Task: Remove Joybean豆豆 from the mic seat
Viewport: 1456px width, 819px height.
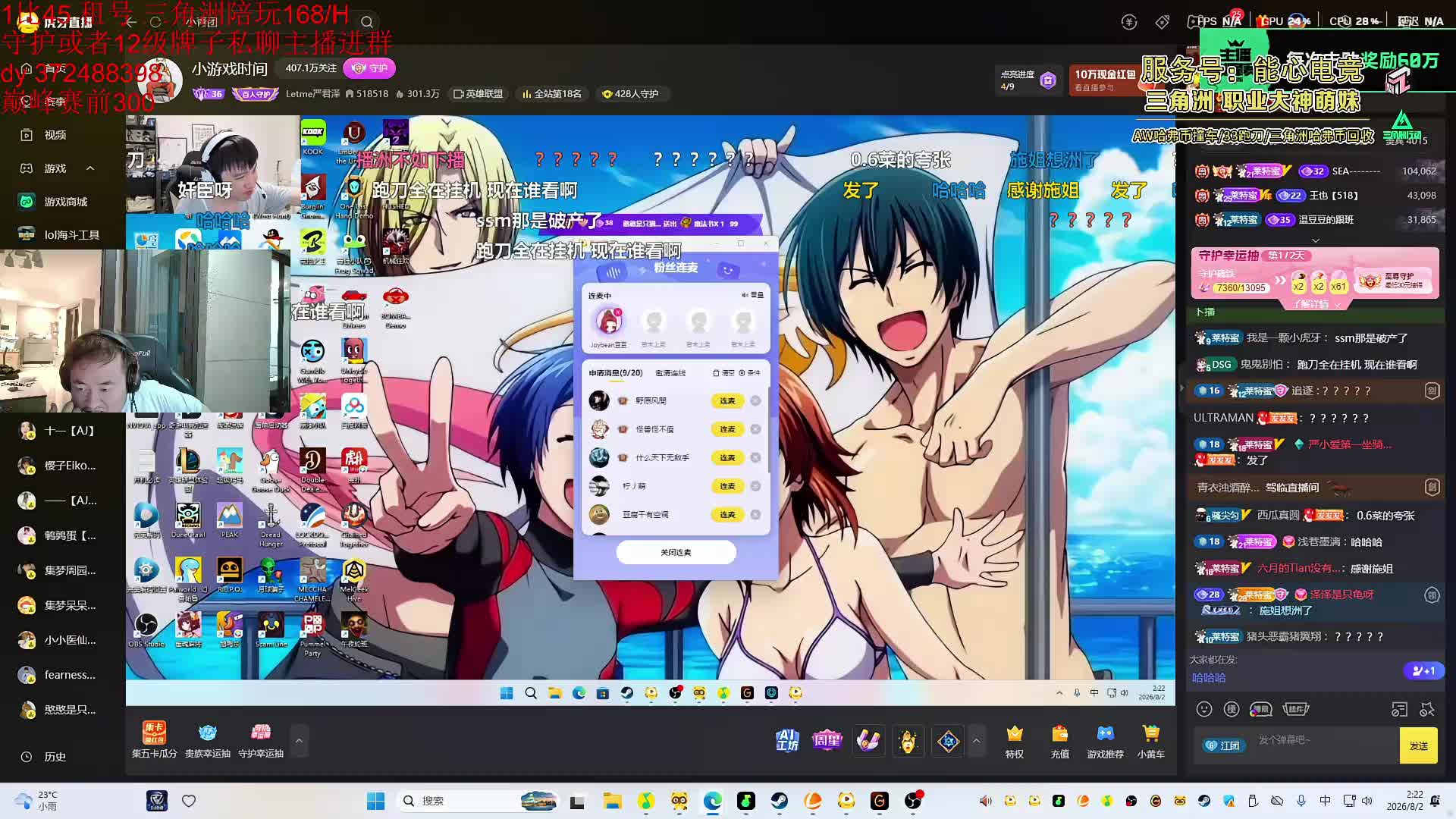Action: tap(618, 312)
